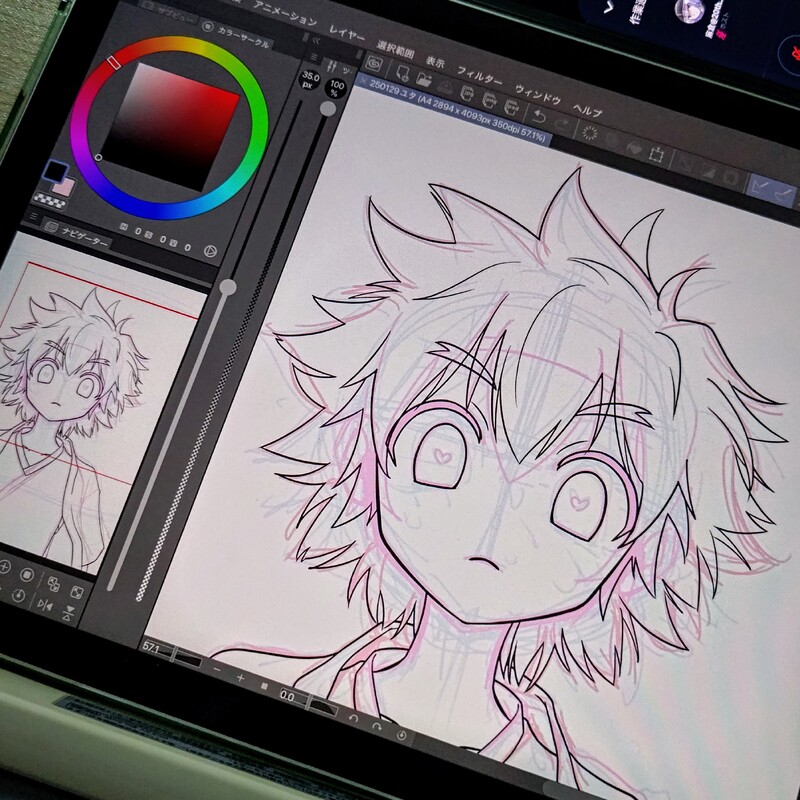Click navigator fit to navigator icon
The width and height of the screenshot is (800, 800).
point(77,592)
